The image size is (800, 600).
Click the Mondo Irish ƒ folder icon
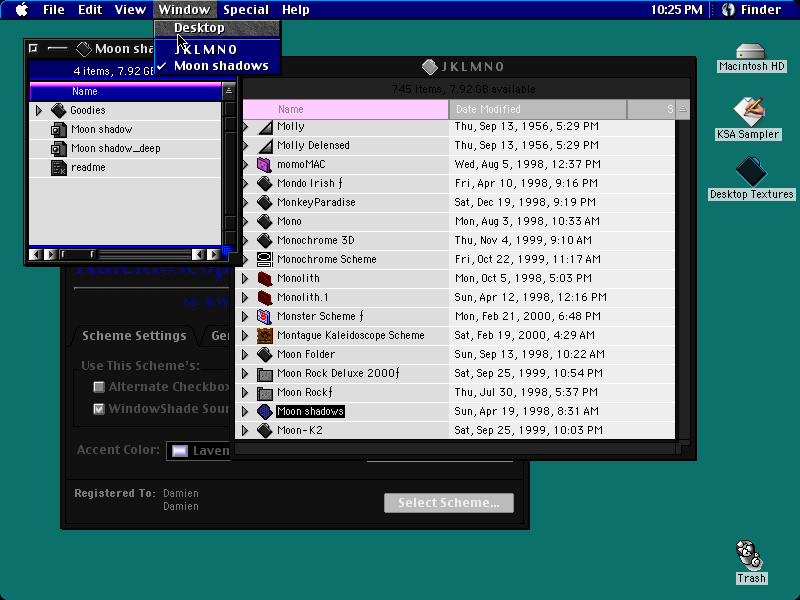[x=264, y=183]
